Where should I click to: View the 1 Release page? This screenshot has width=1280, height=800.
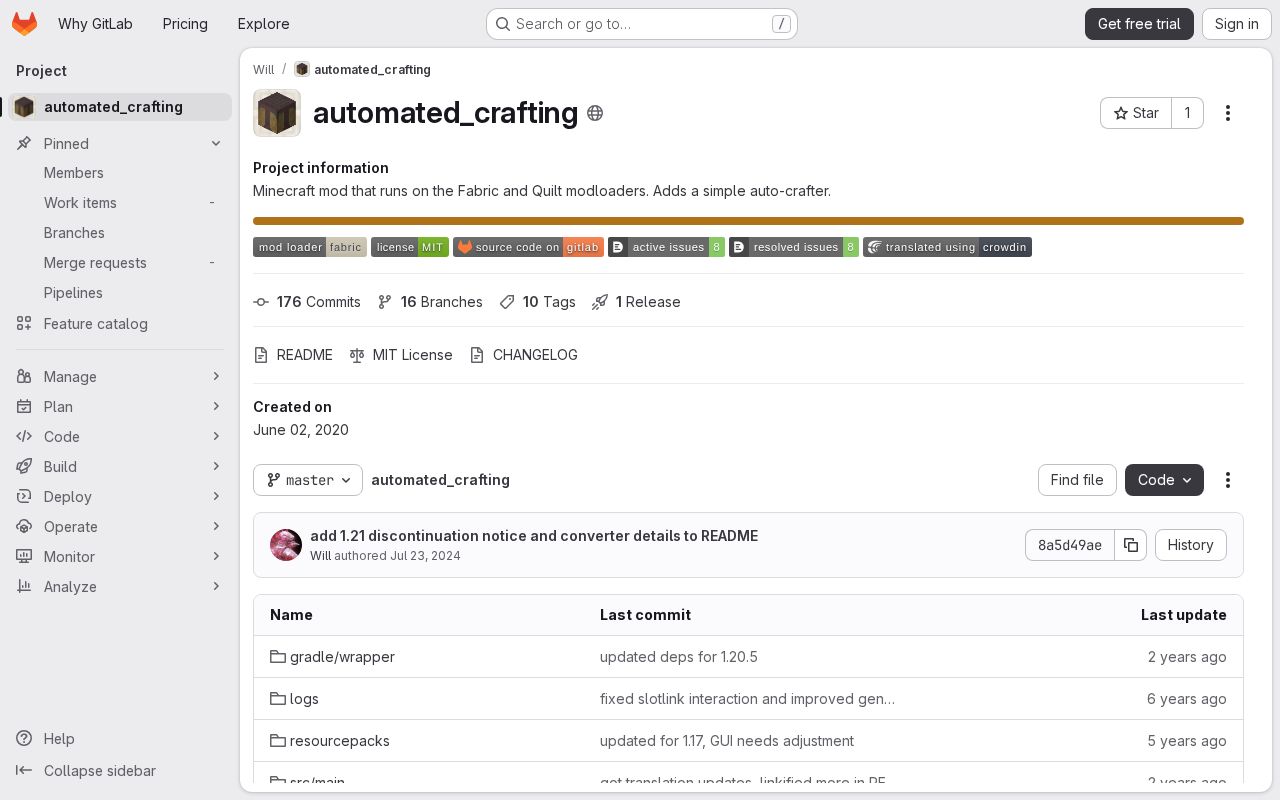click(x=636, y=302)
